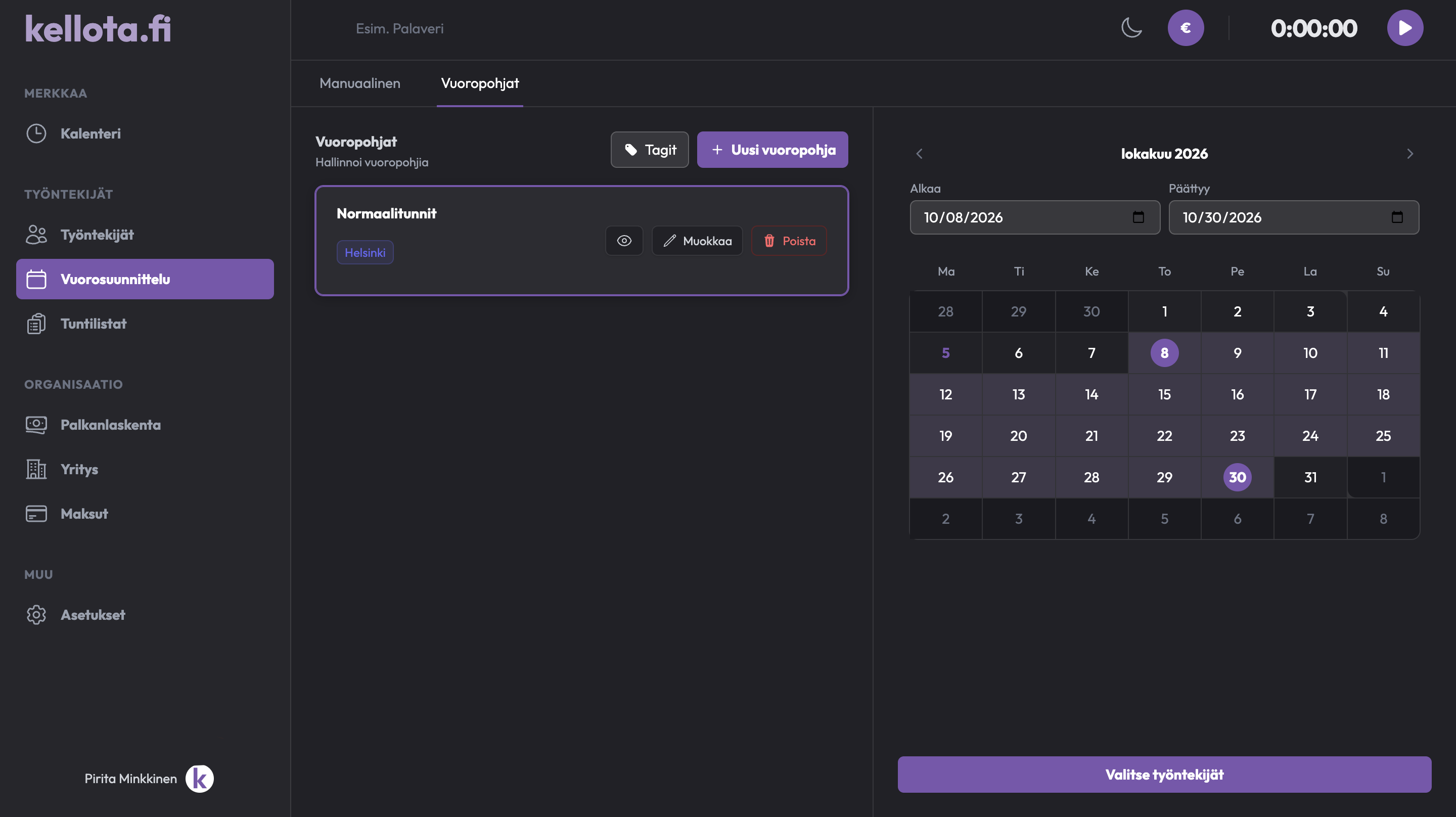Select October 30 in calendar

(1237, 477)
